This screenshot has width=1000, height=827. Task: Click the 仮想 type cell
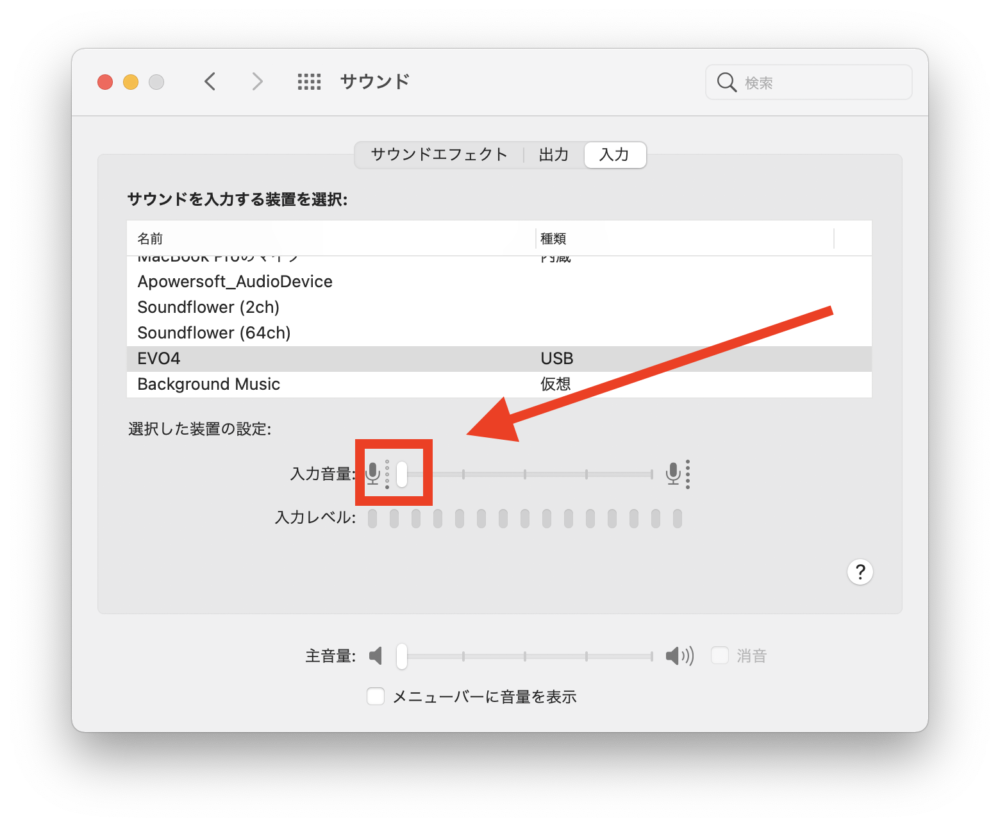click(x=555, y=384)
